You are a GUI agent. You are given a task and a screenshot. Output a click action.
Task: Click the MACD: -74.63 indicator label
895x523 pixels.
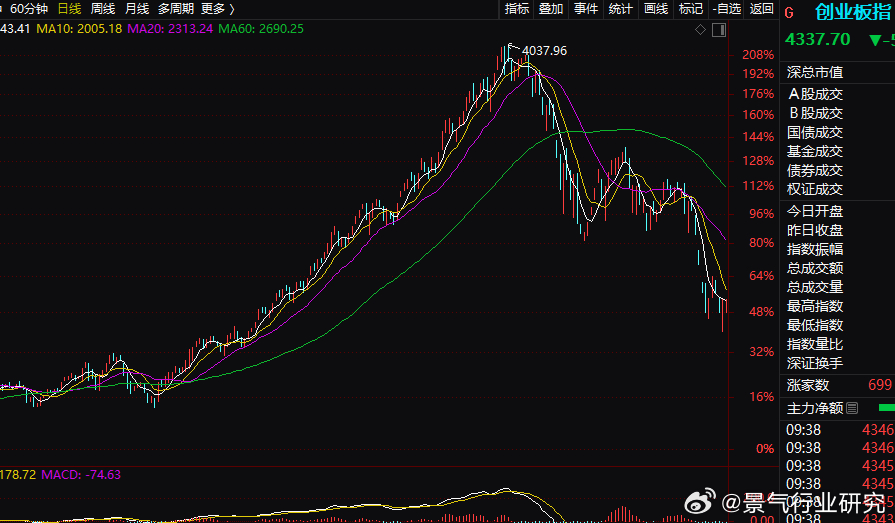tap(81, 475)
